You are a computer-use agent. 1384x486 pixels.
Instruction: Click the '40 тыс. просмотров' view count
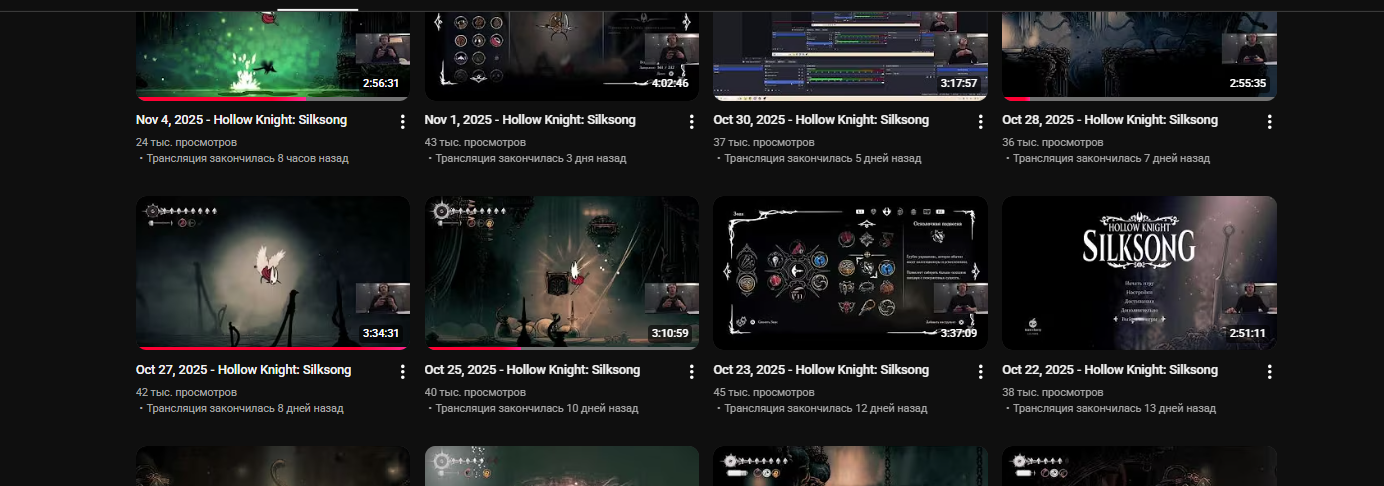475,393
